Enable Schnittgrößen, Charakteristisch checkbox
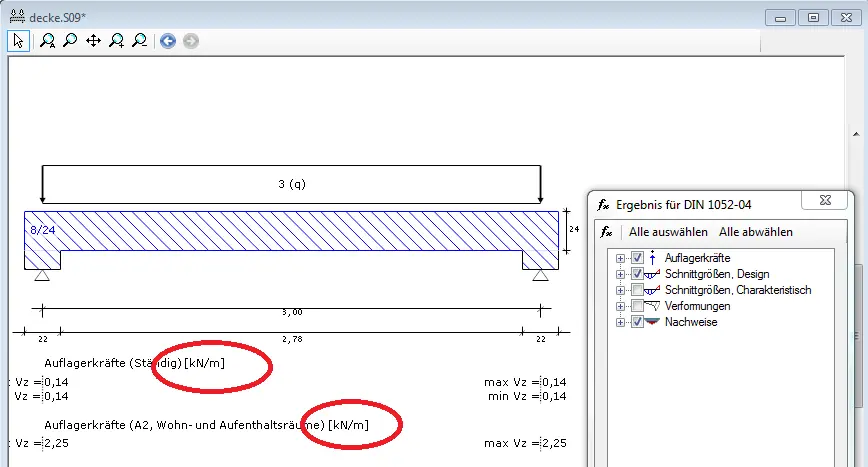Screen dimensions: 868x467 pos(637,290)
